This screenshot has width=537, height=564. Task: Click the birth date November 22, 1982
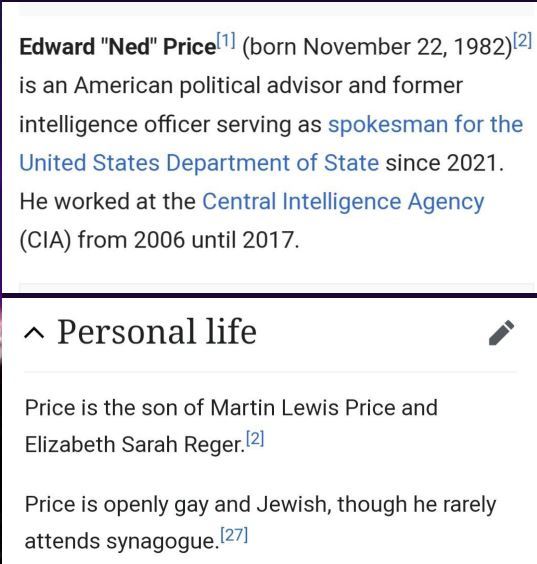pyautogui.click(x=405, y=47)
